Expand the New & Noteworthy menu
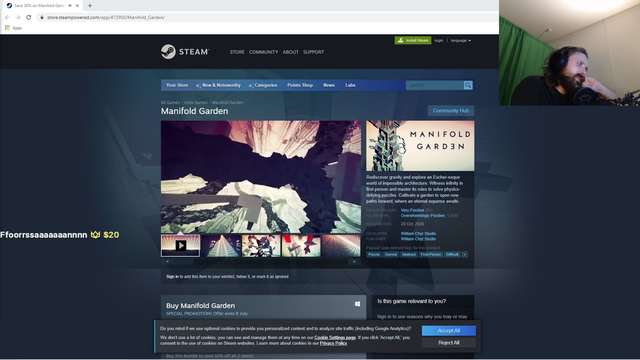The image size is (640, 360). click(x=218, y=85)
